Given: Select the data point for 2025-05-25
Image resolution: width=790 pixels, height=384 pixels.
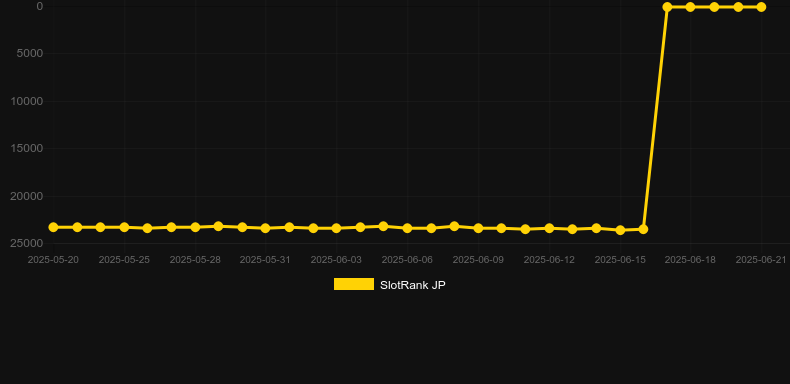Looking at the screenshot, I should click(124, 227).
